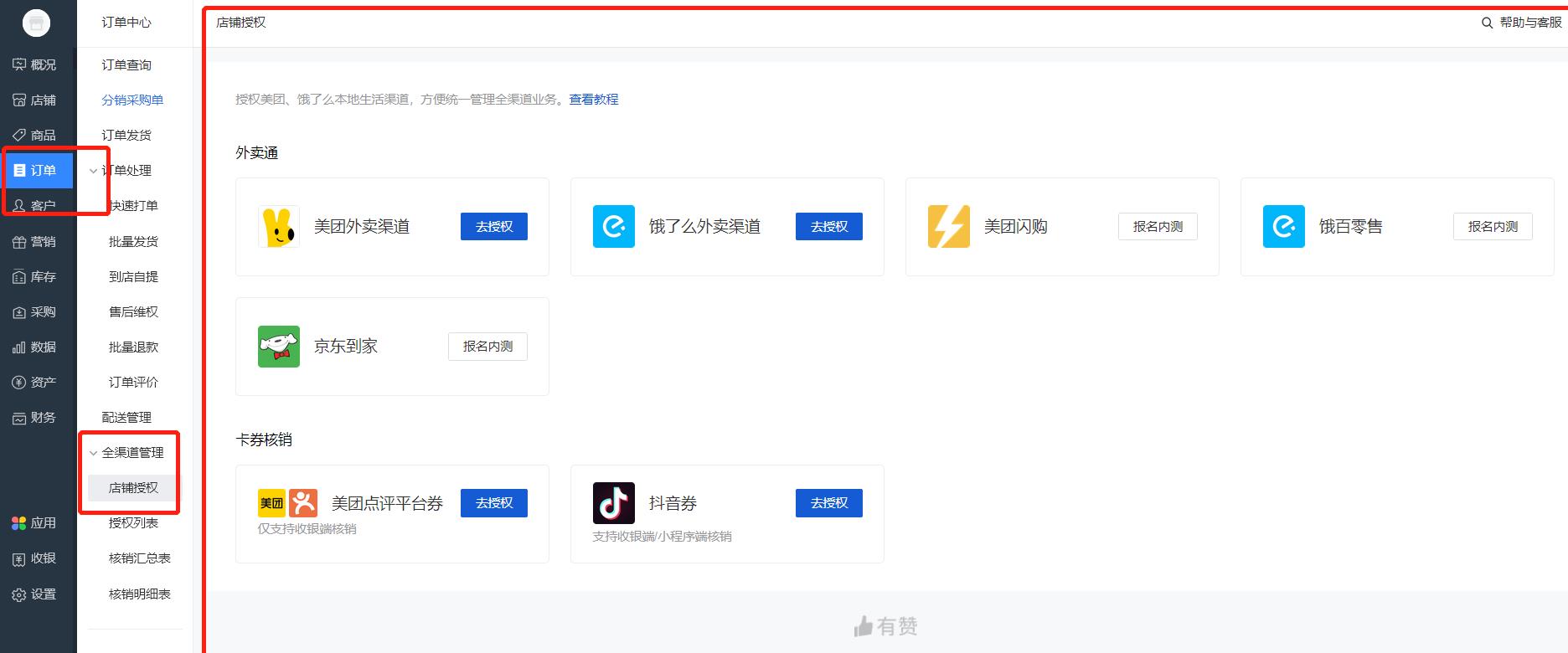1568x653 pixels.
Task: Click the 美团闪购 lightning logo
Action: coord(949,227)
